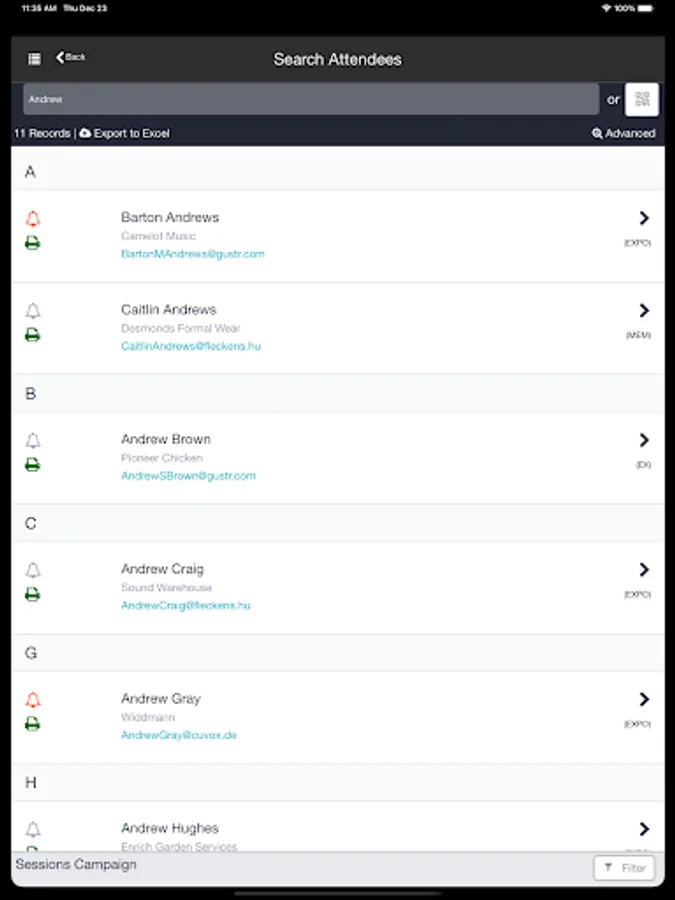
Task: Click the Advanced search magnifier icon
Action: tap(597, 133)
